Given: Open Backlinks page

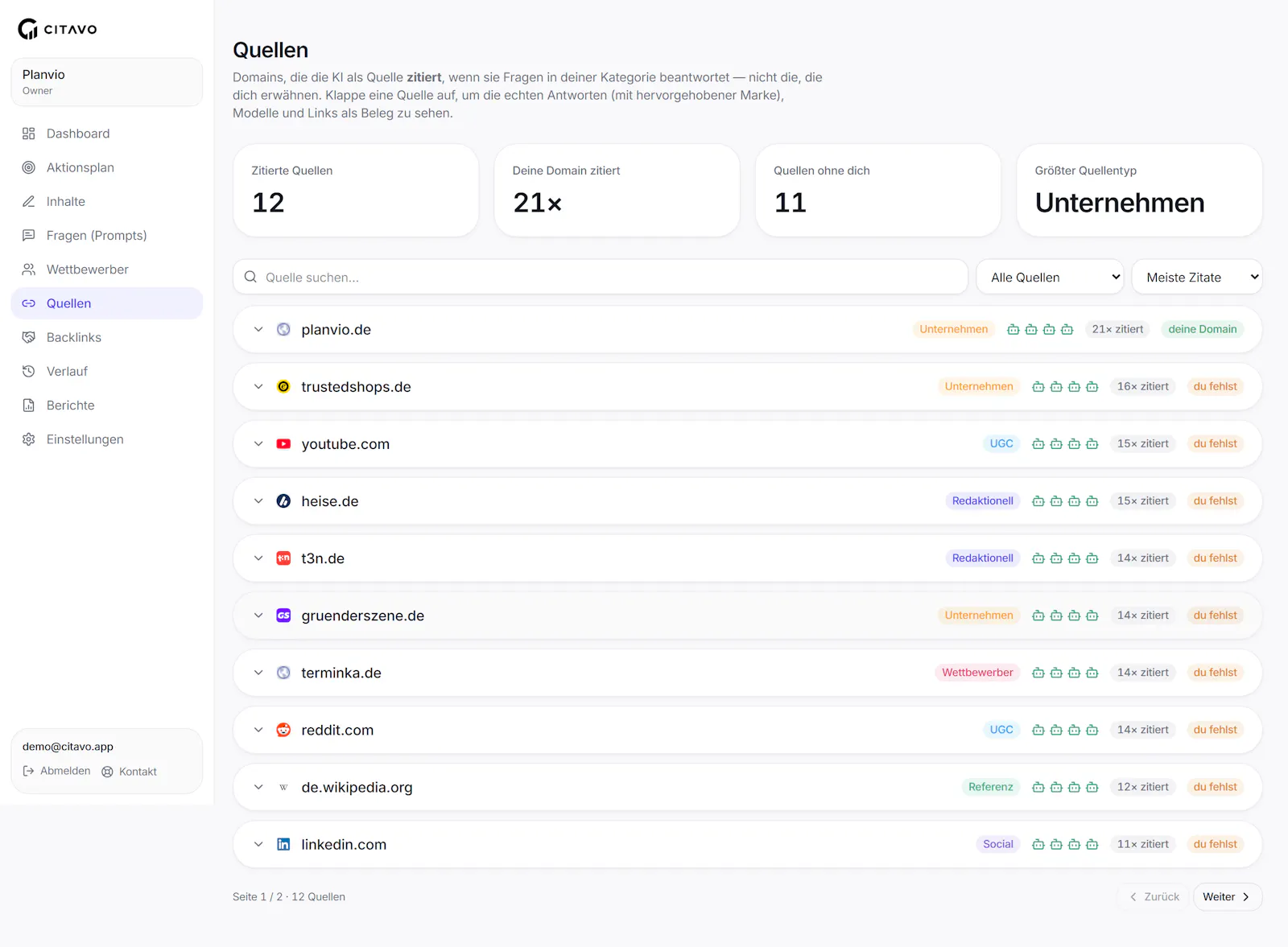Looking at the screenshot, I should 107,337.
